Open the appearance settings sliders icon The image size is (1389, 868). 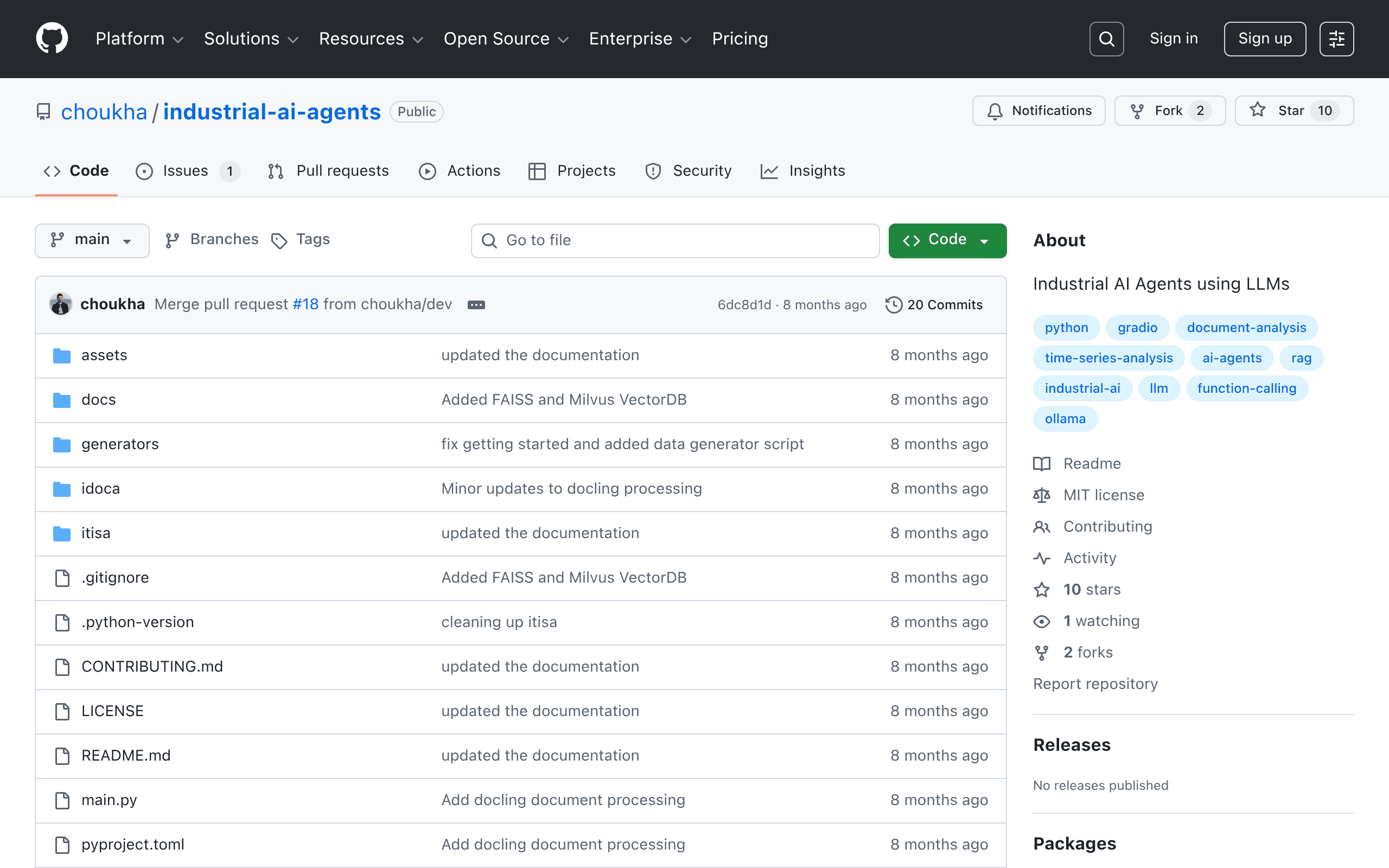tap(1336, 39)
